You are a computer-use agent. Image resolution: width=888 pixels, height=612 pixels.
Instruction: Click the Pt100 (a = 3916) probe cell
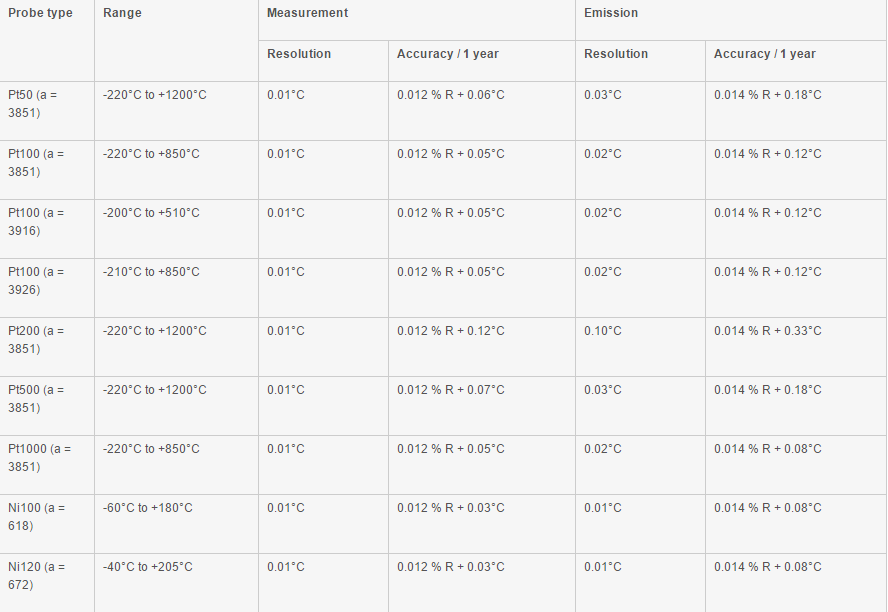[36, 221]
